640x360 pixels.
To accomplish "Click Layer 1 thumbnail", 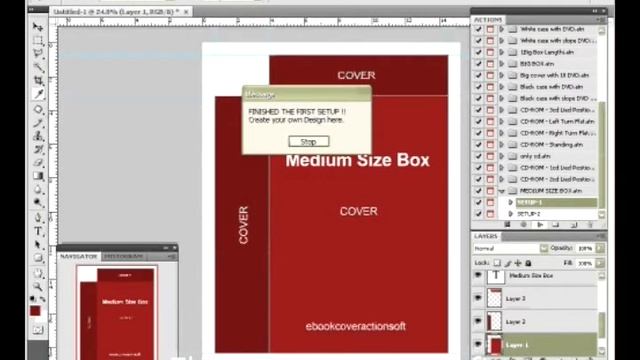I will [495, 344].
